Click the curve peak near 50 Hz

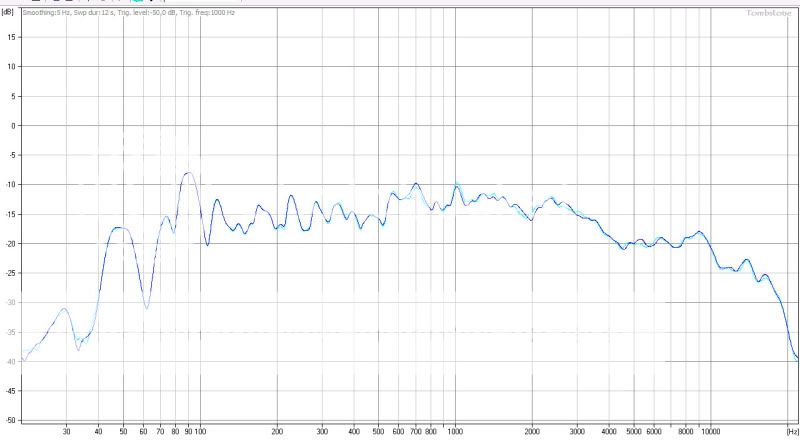pos(121,228)
